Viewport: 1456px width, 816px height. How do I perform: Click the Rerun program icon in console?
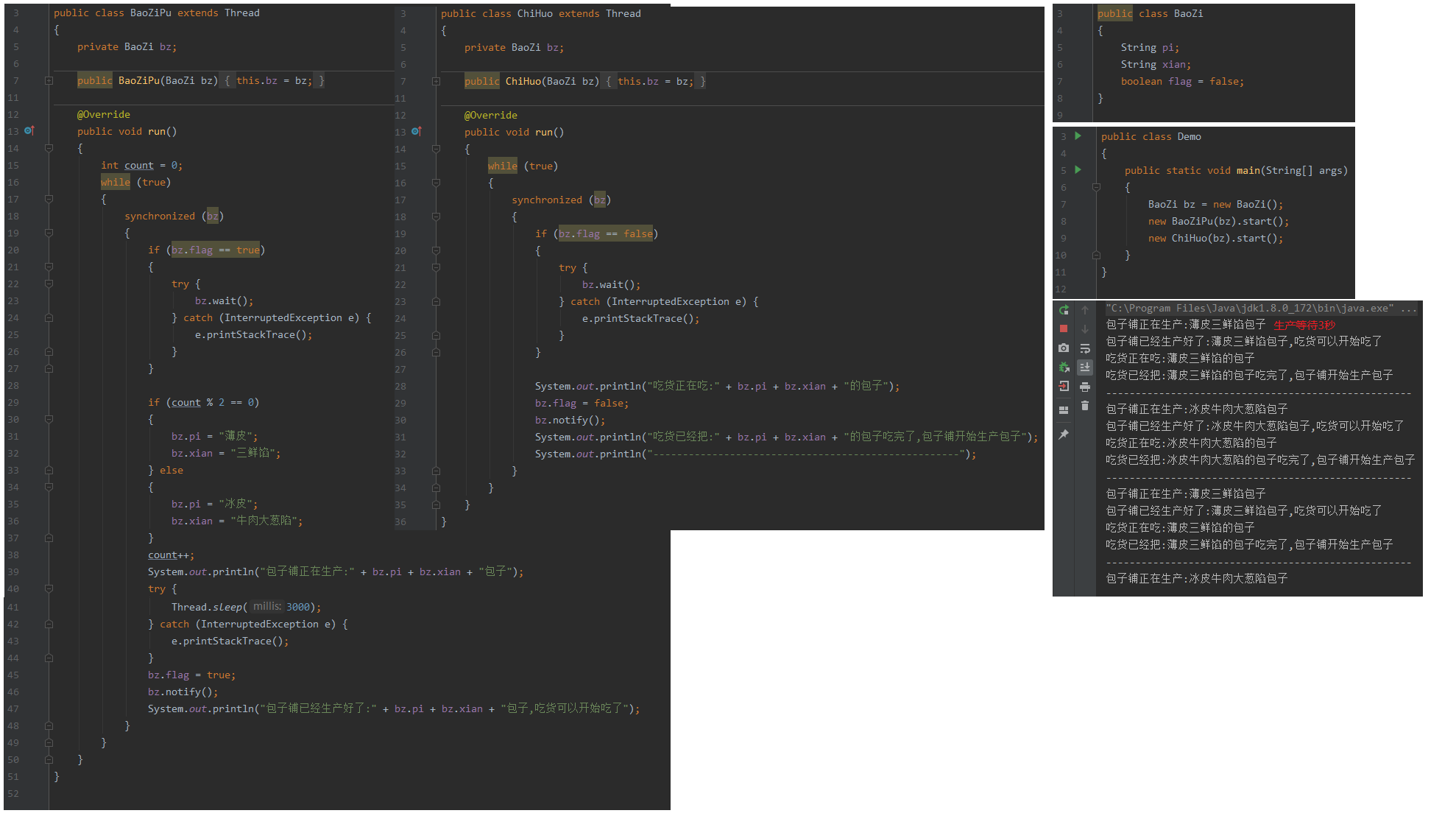(1064, 310)
